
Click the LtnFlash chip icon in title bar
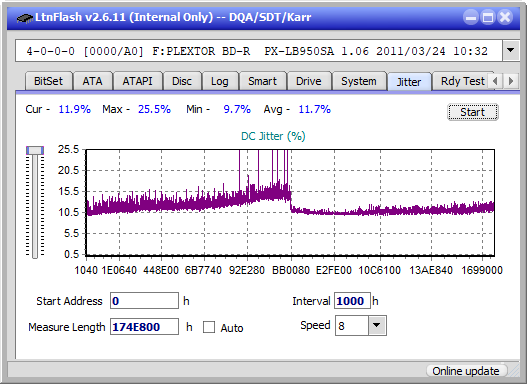click(x=25, y=17)
